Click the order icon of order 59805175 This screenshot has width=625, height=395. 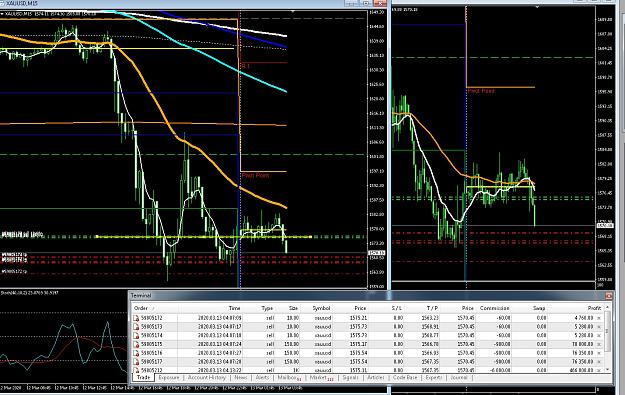coord(136,344)
